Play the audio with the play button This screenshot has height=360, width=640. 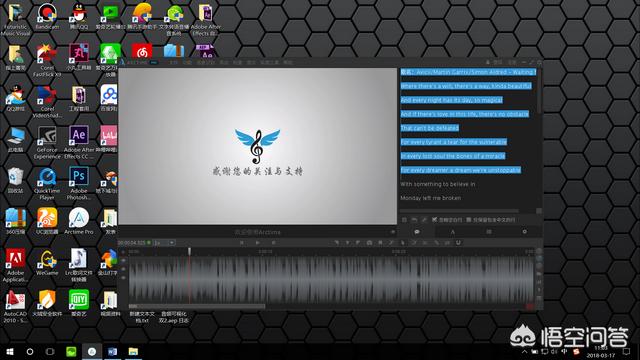(x=258, y=242)
